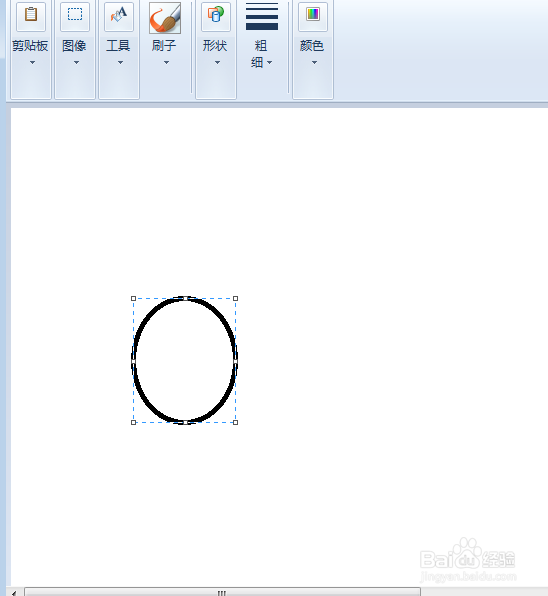Open the 粗细 line thickness icon

[262, 16]
